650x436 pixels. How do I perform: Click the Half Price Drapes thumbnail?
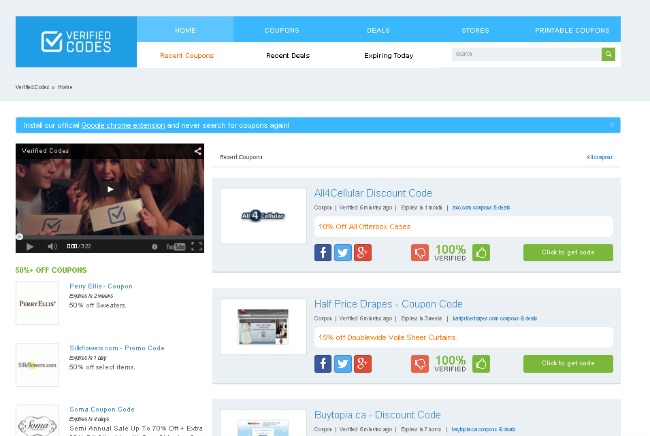263,327
